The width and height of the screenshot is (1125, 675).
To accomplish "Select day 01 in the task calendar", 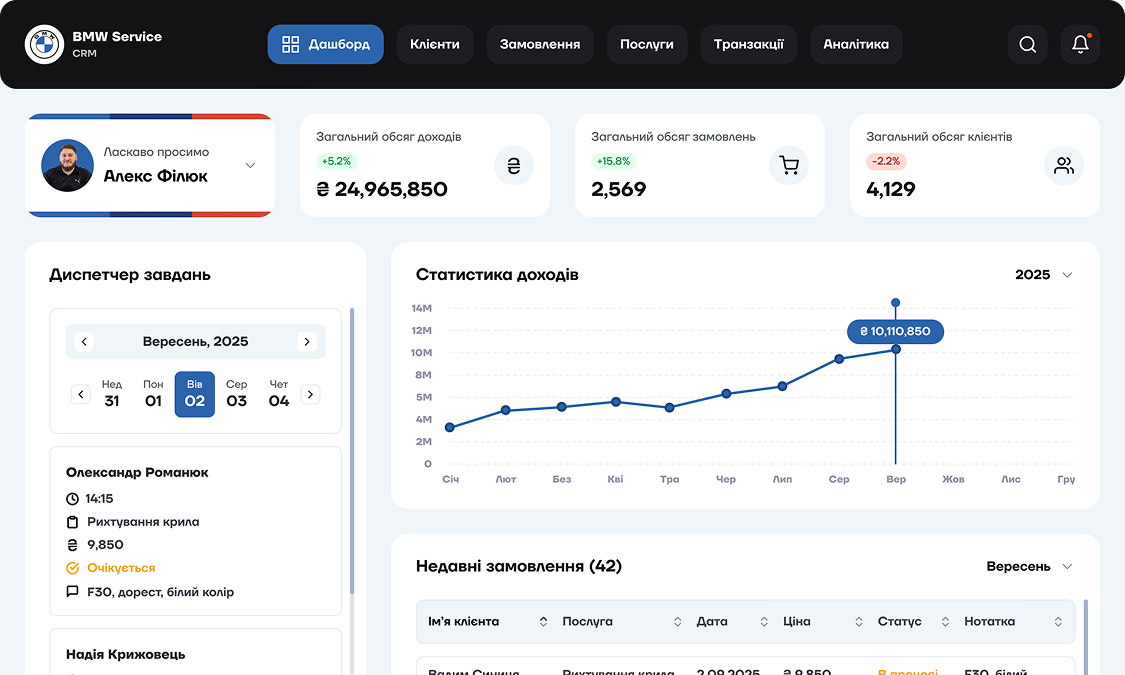I will pos(153,394).
